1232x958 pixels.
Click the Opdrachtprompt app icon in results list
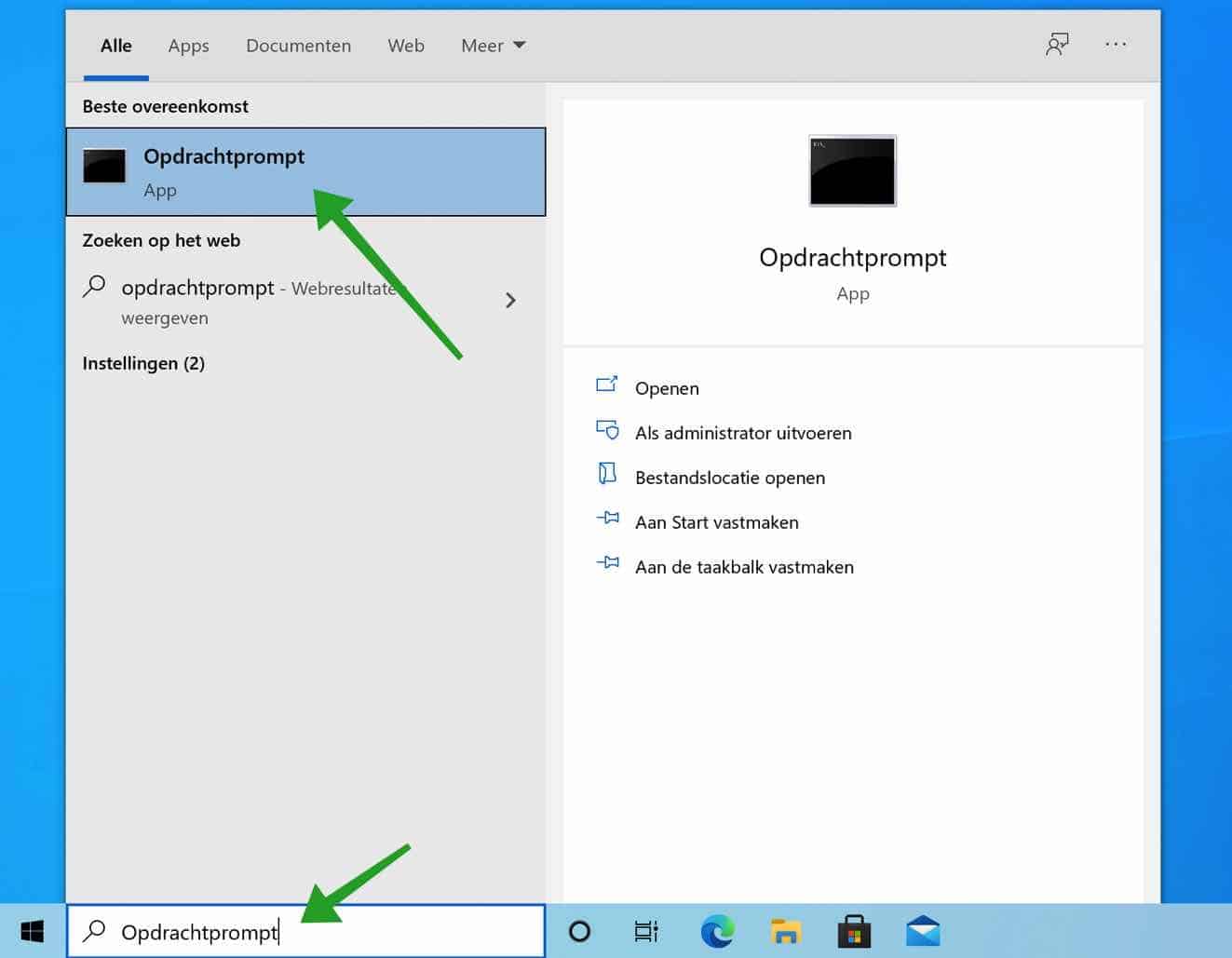104,166
